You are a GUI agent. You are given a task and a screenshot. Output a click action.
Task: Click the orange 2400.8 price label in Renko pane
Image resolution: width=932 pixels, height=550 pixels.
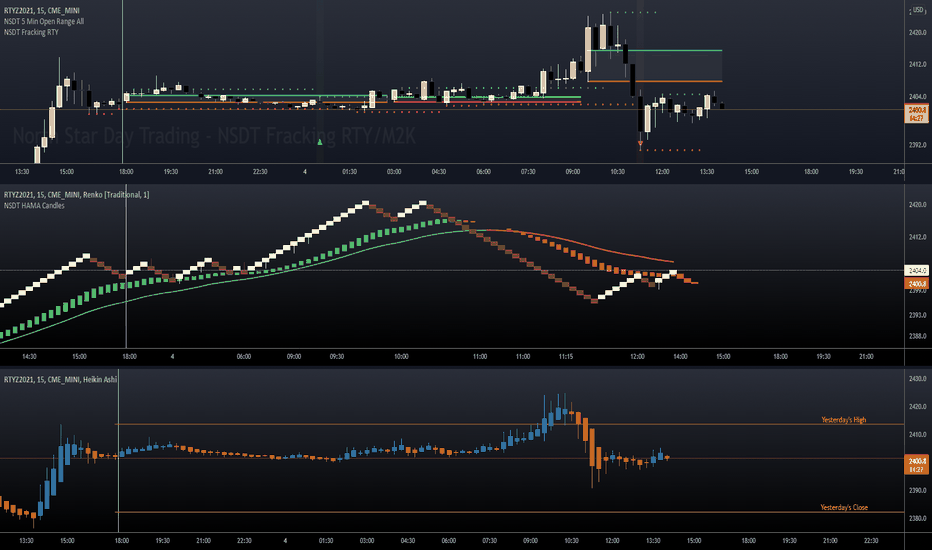(916, 284)
